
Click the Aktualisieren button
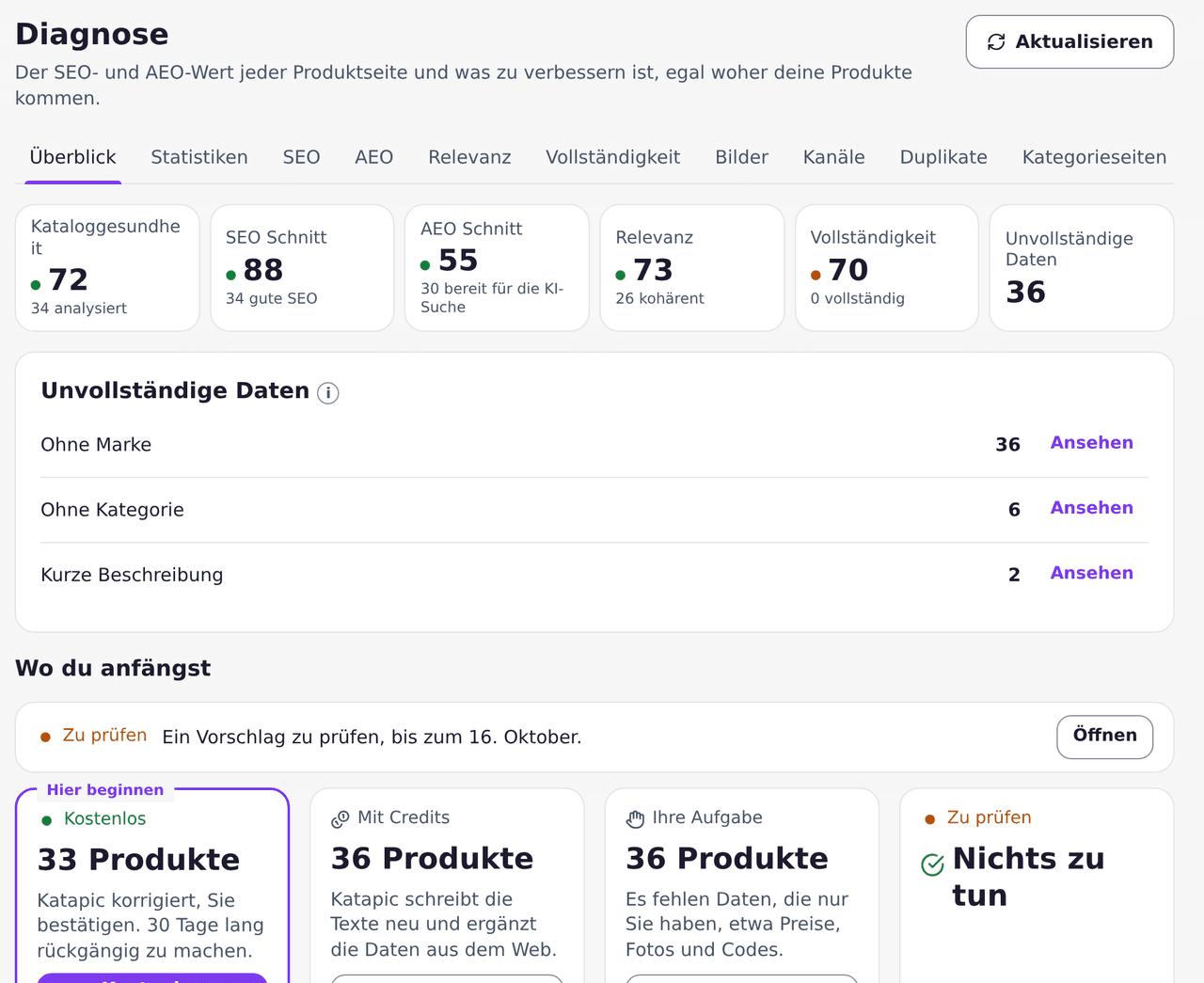pyautogui.click(x=1069, y=41)
